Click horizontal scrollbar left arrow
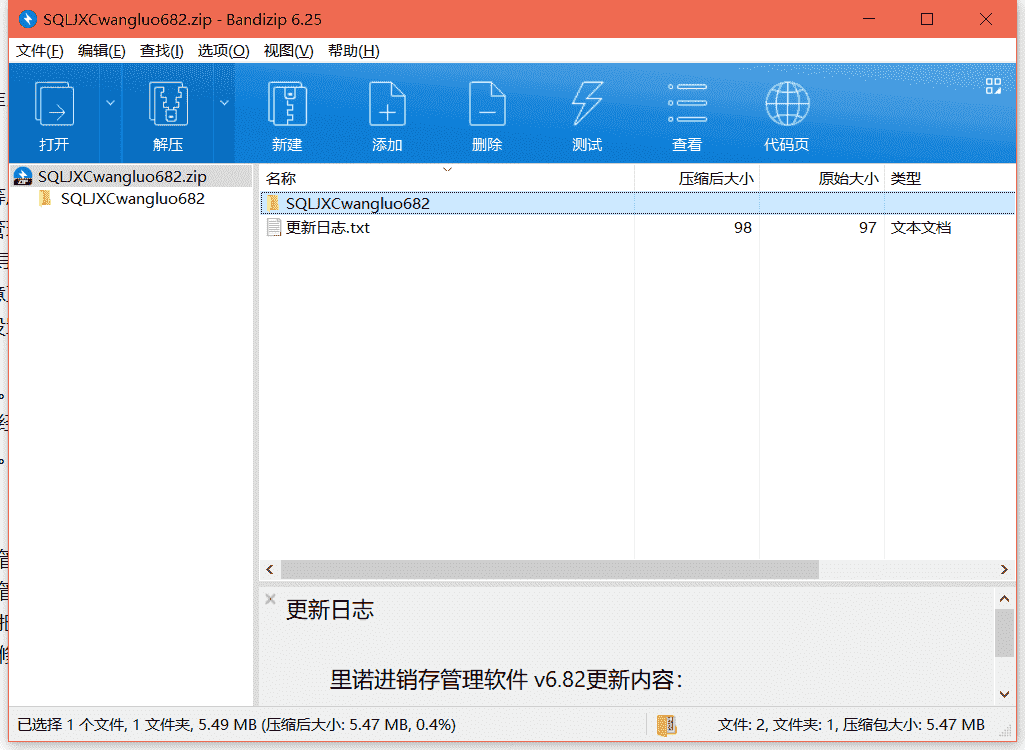This screenshot has height=750, width=1025. tap(270, 570)
